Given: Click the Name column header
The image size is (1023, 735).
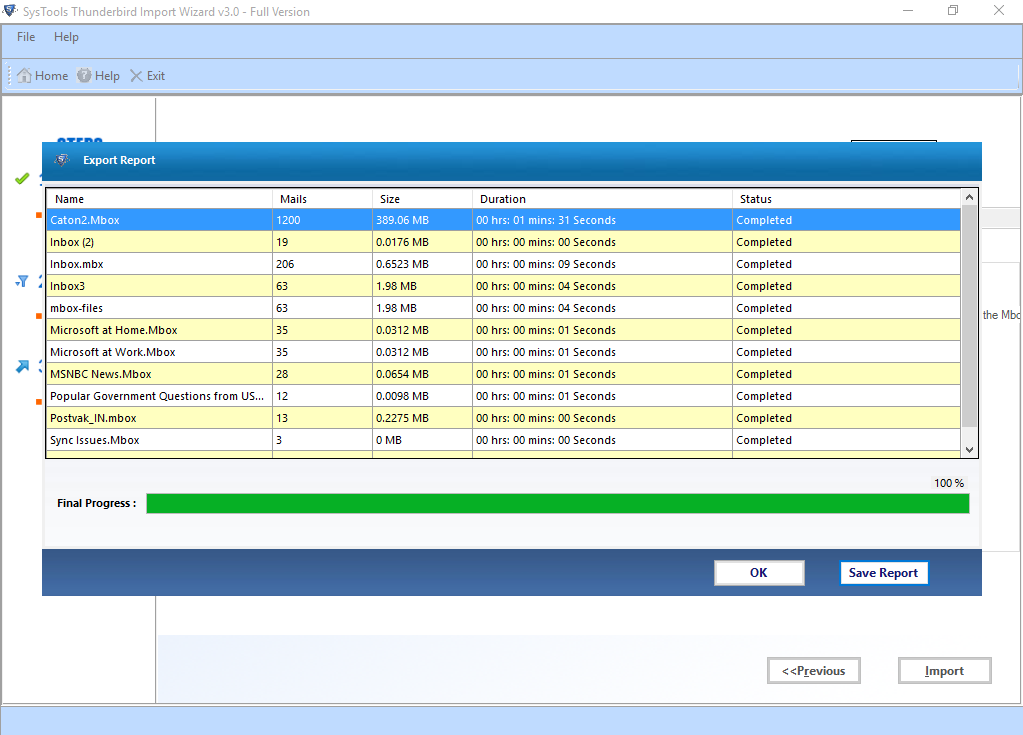Looking at the screenshot, I should (x=159, y=199).
